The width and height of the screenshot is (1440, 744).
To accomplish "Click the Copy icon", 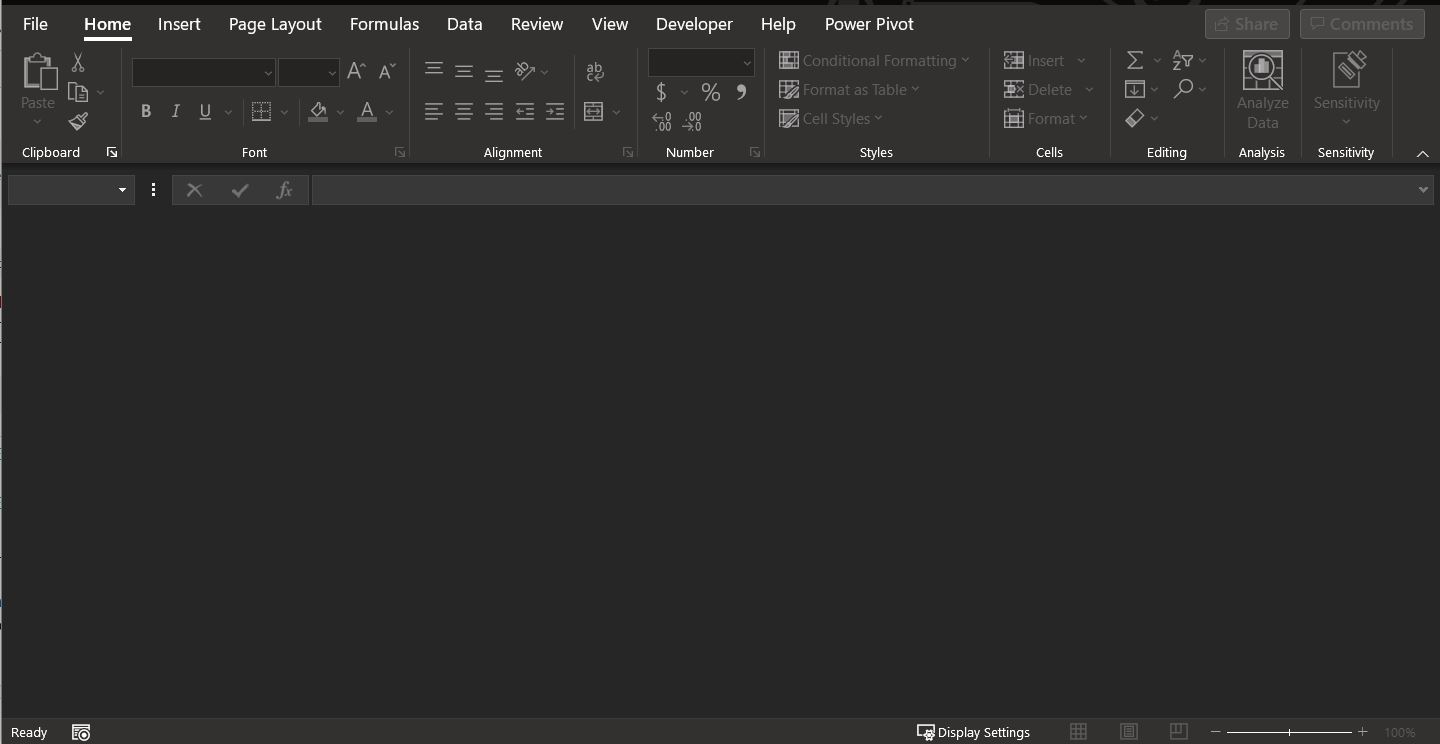I will (x=78, y=92).
